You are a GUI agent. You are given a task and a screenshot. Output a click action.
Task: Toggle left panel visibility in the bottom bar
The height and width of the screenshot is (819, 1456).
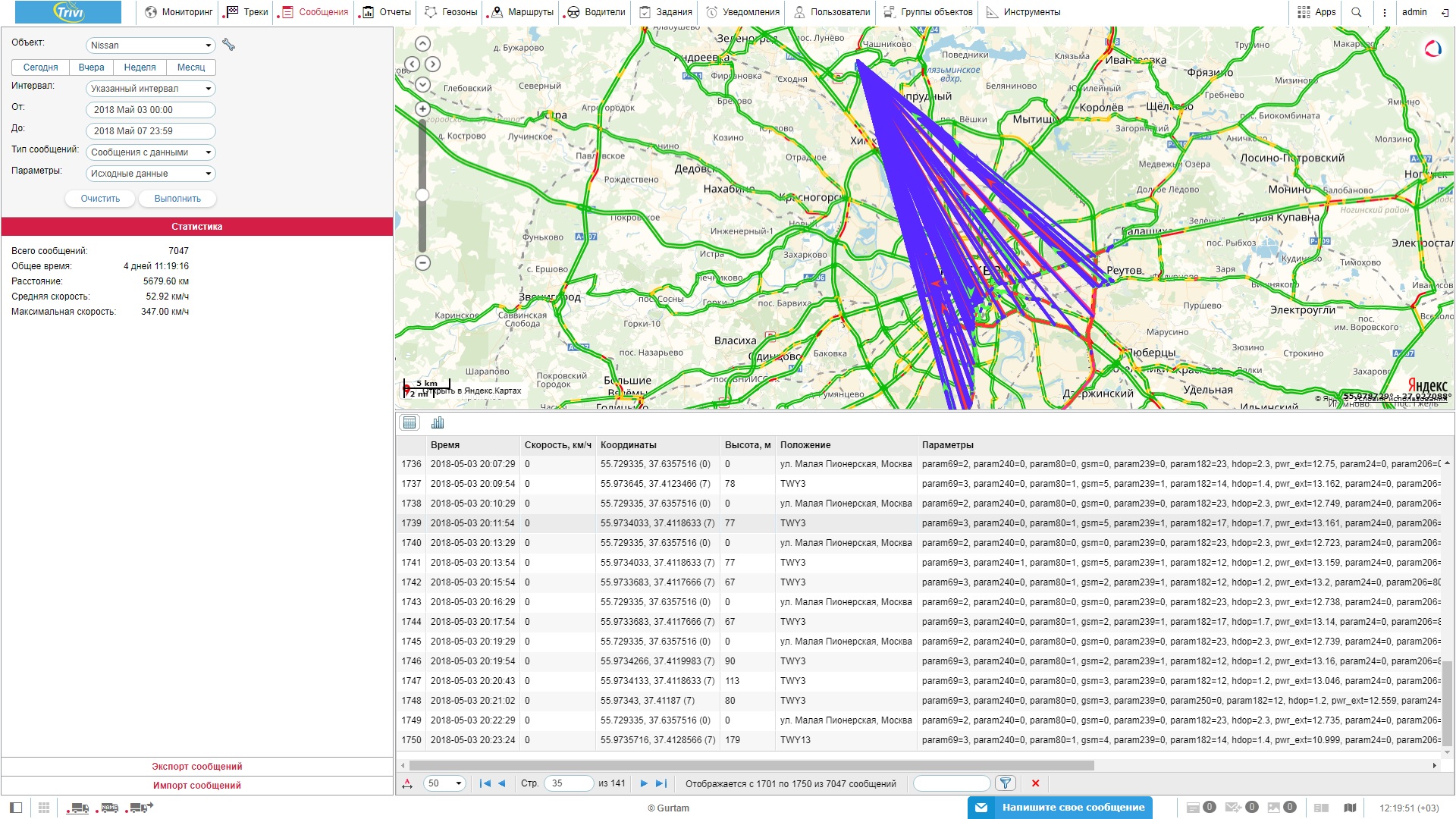[x=16, y=808]
